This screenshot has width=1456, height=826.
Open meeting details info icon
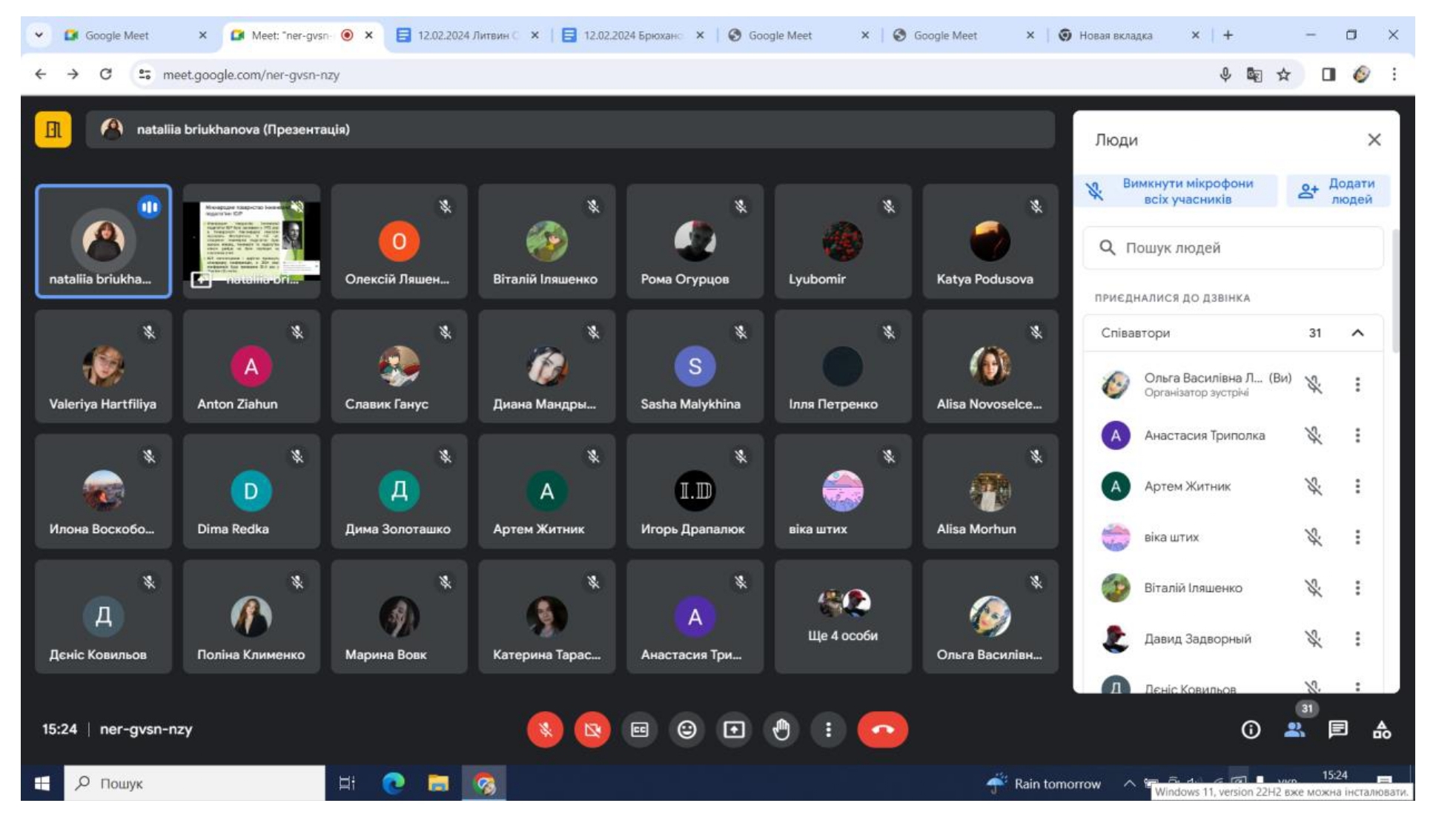(x=1251, y=730)
